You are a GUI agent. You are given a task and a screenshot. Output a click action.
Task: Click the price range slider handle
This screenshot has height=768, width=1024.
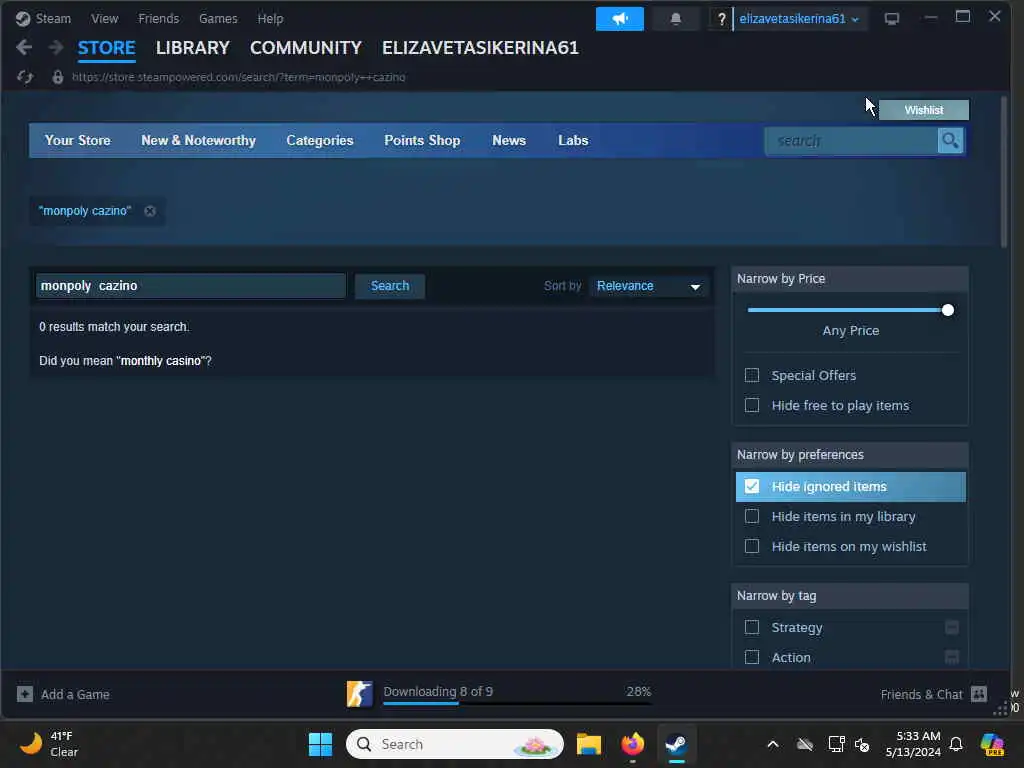click(948, 310)
